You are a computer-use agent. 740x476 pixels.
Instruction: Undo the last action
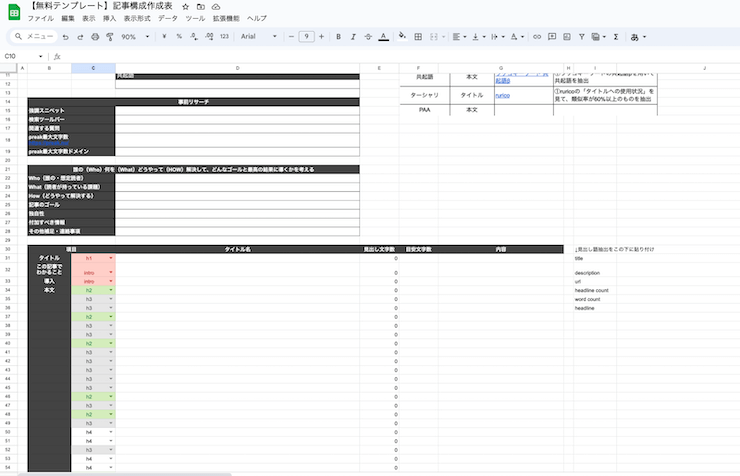[x=66, y=37]
